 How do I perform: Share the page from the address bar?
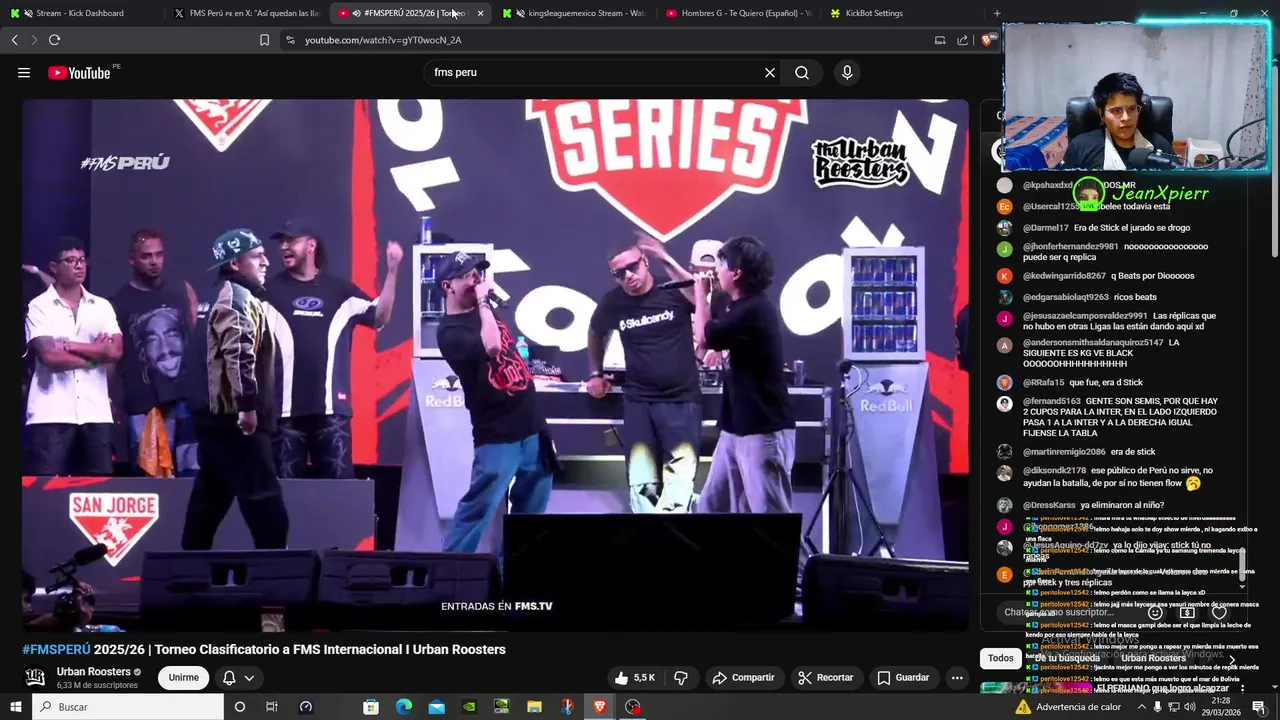962,40
